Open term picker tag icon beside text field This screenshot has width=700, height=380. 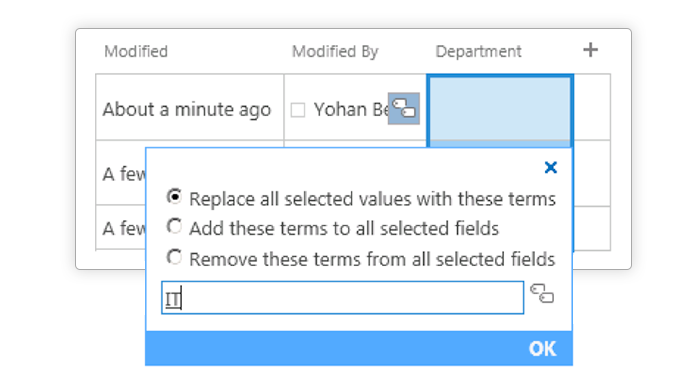pos(542,294)
